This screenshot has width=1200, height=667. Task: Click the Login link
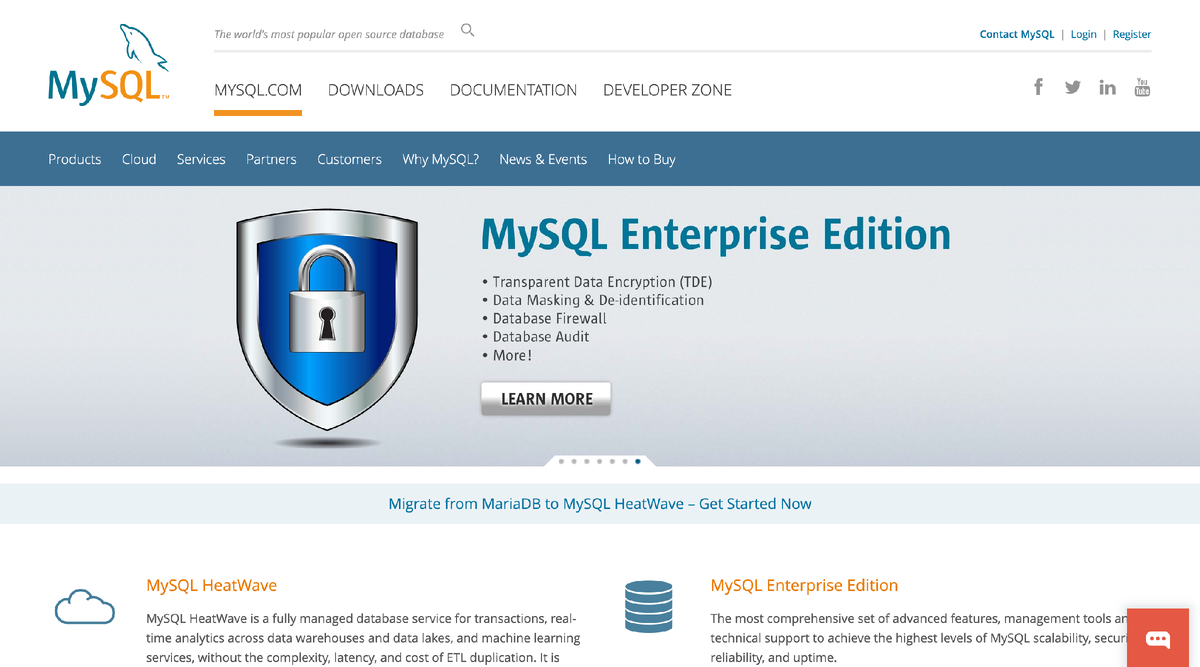click(x=1084, y=34)
